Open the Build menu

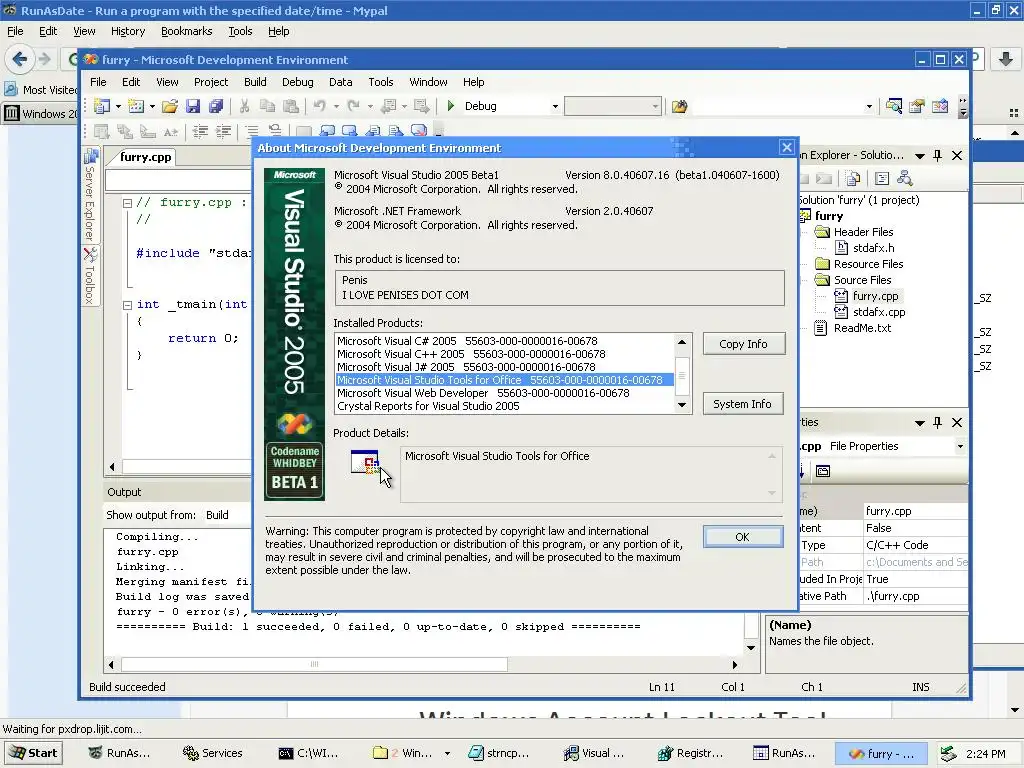255,82
